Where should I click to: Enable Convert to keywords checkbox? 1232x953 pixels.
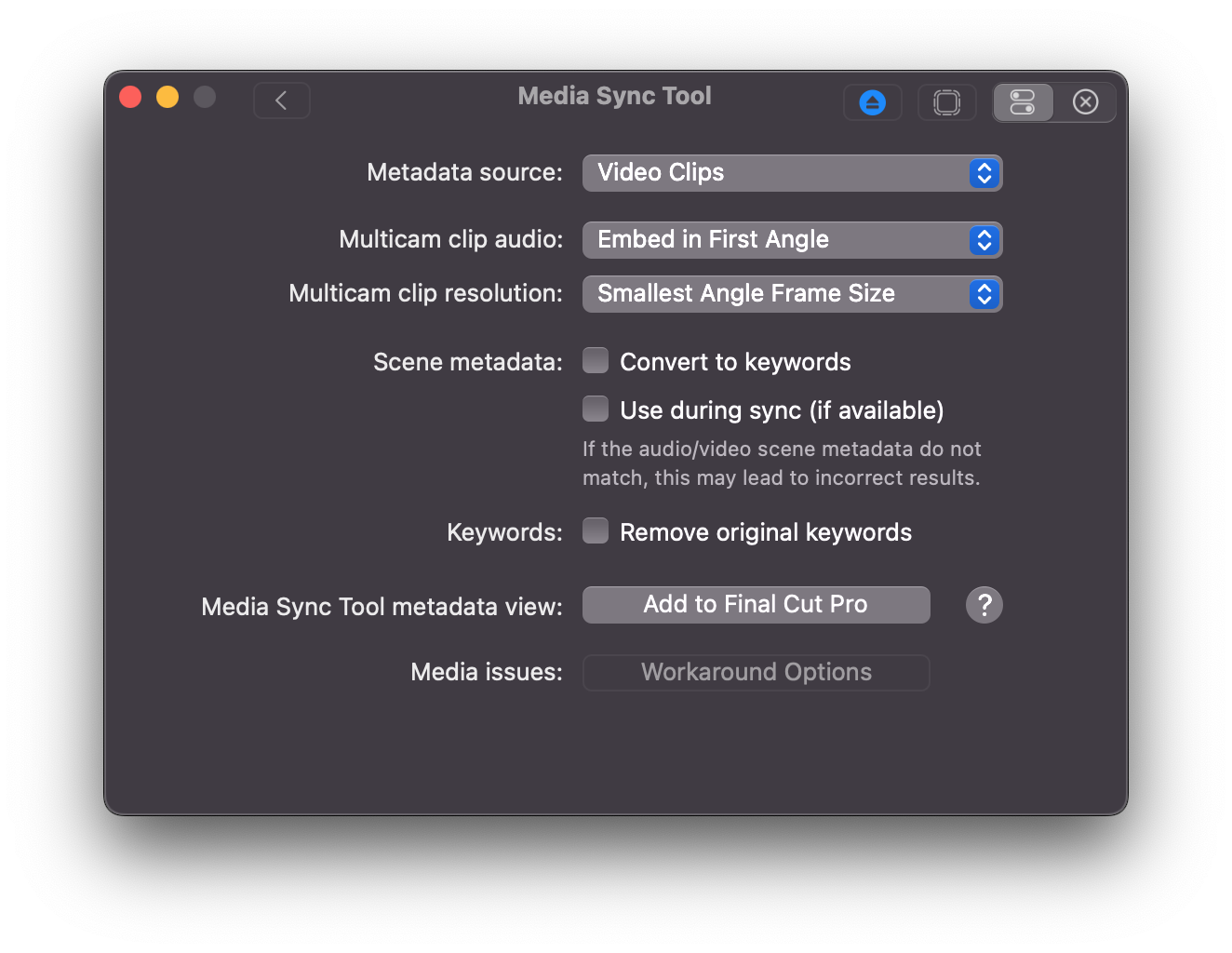pos(596,361)
